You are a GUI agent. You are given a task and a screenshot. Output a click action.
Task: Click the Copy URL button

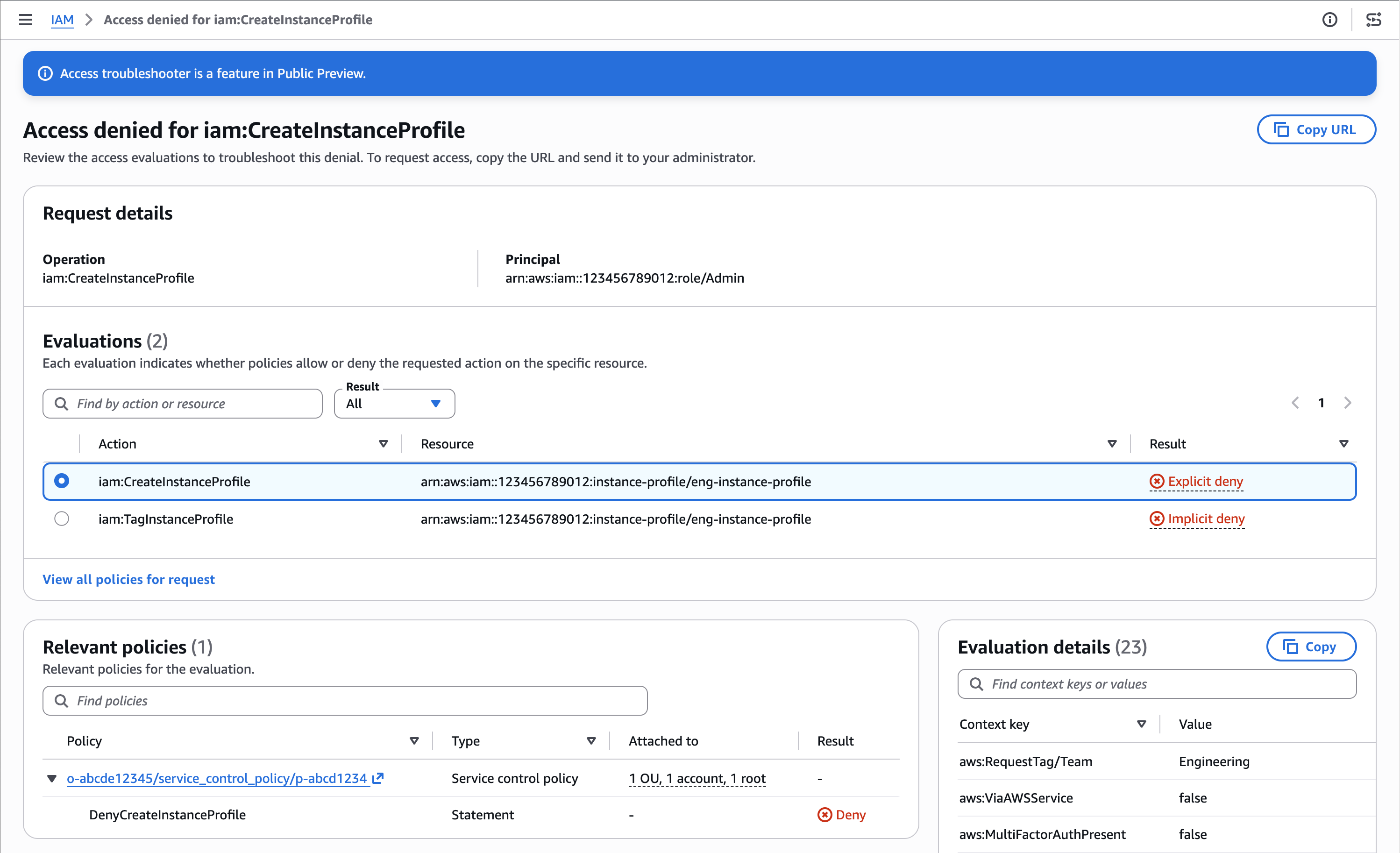(x=1316, y=129)
